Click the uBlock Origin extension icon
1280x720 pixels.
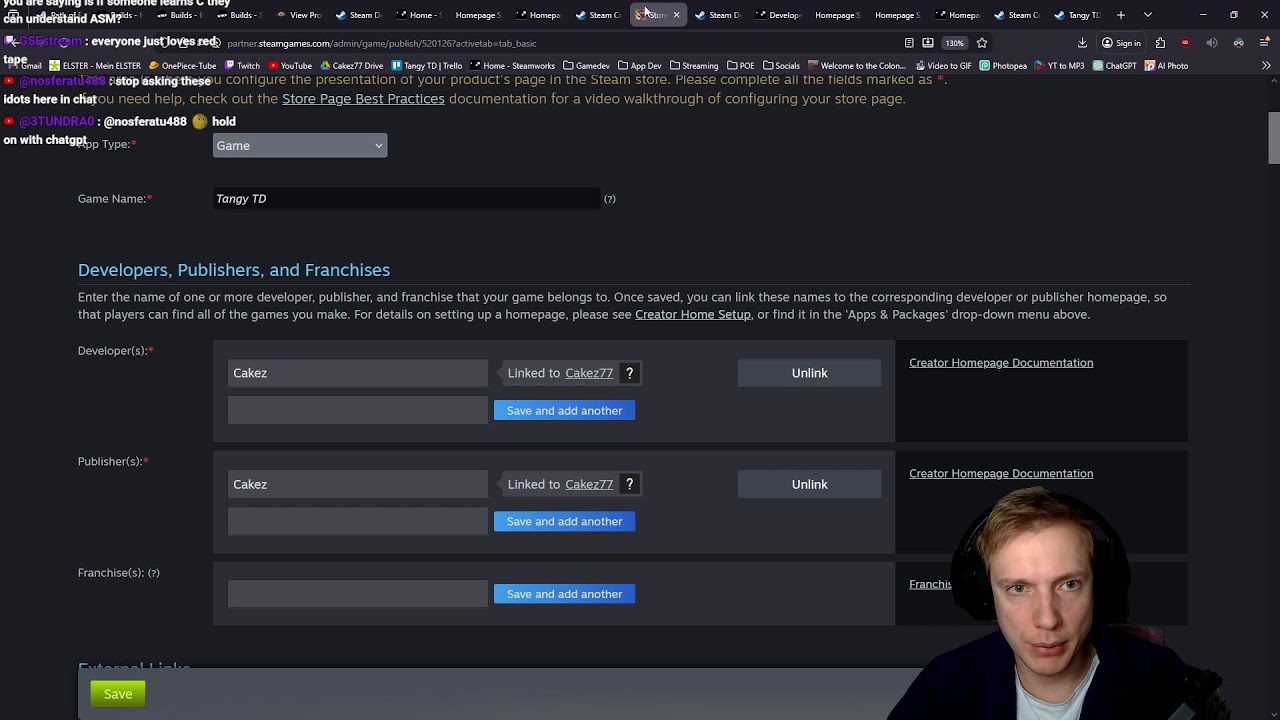[1185, 43]
